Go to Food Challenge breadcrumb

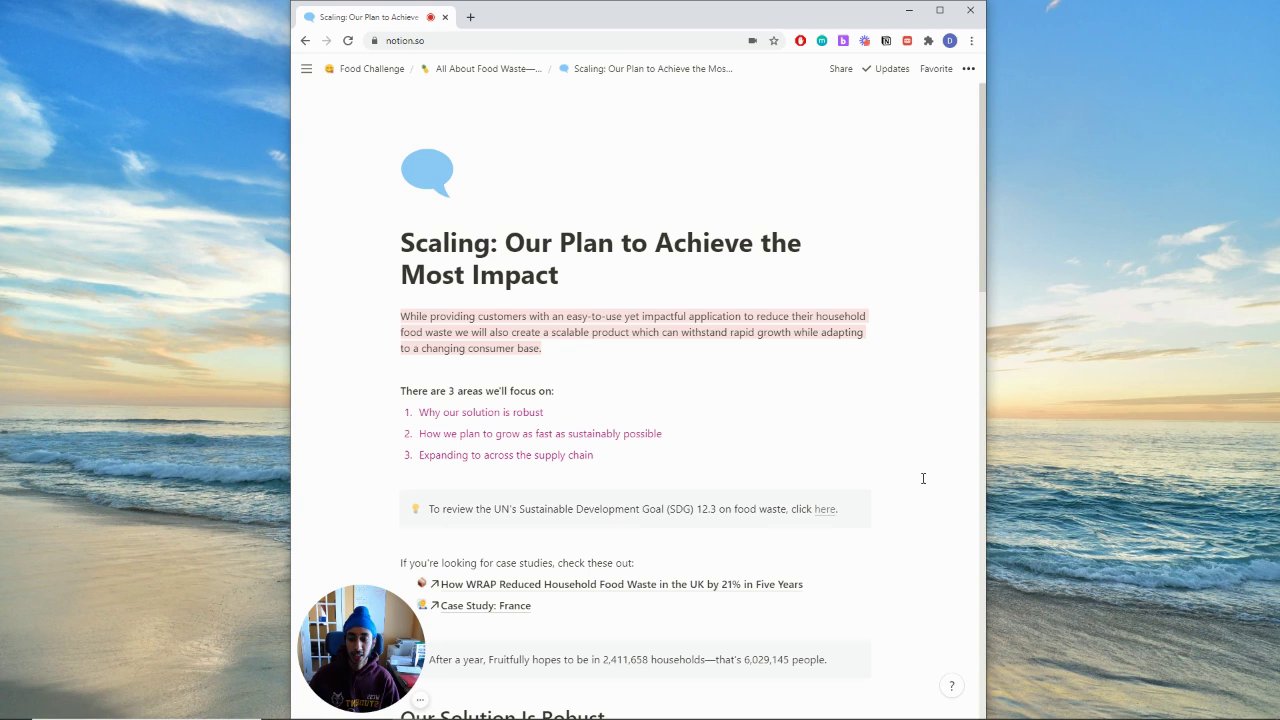pyautogui.click(x=364, y=69)
